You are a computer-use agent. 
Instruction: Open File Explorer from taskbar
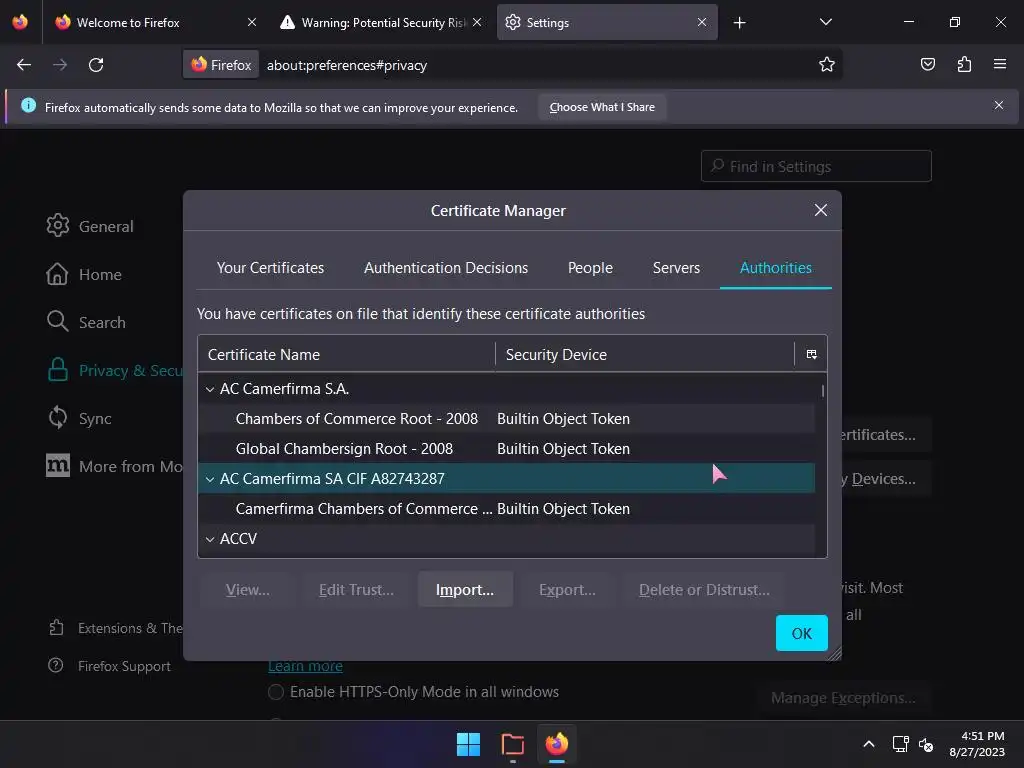click(513, 744)
